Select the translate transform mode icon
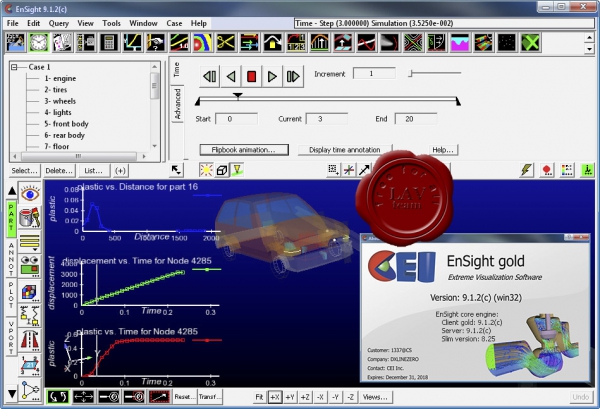Viewport: 600px width, 409px height. 83,397
